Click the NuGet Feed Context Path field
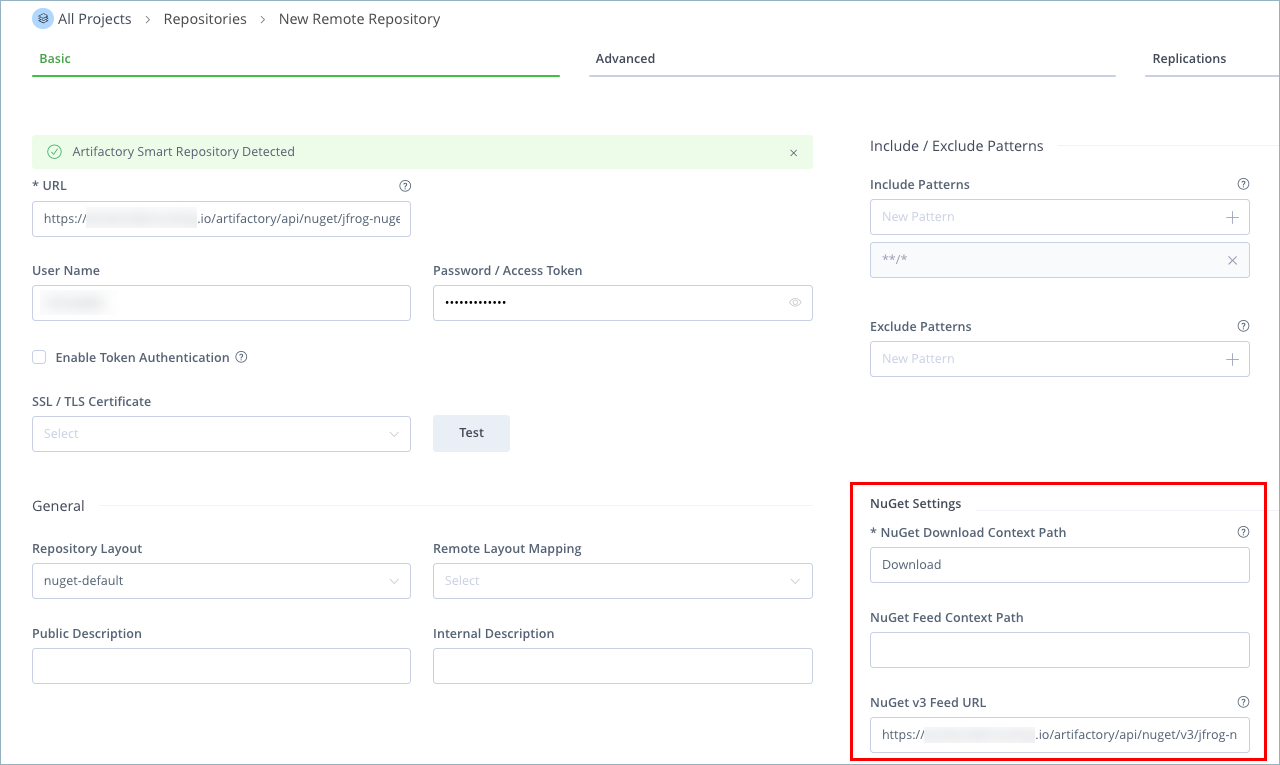Image resolution: width=1280 pixels, height=765 pixels. [x=1060, y=650]
